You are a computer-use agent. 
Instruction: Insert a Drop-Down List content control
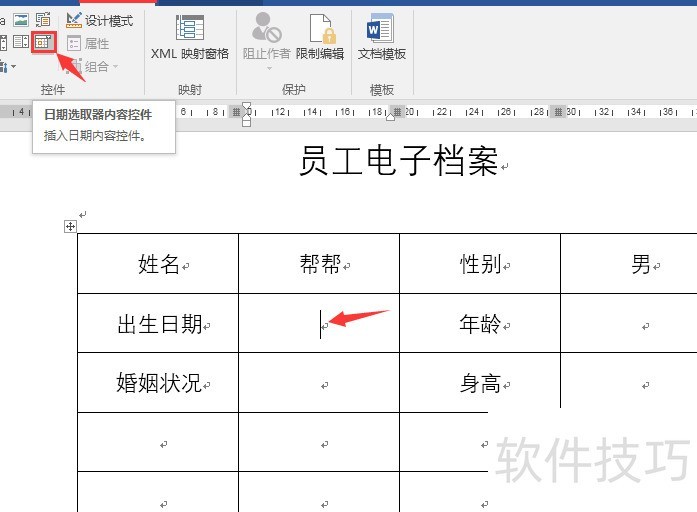pyautogui.click(x=21, y=42)
